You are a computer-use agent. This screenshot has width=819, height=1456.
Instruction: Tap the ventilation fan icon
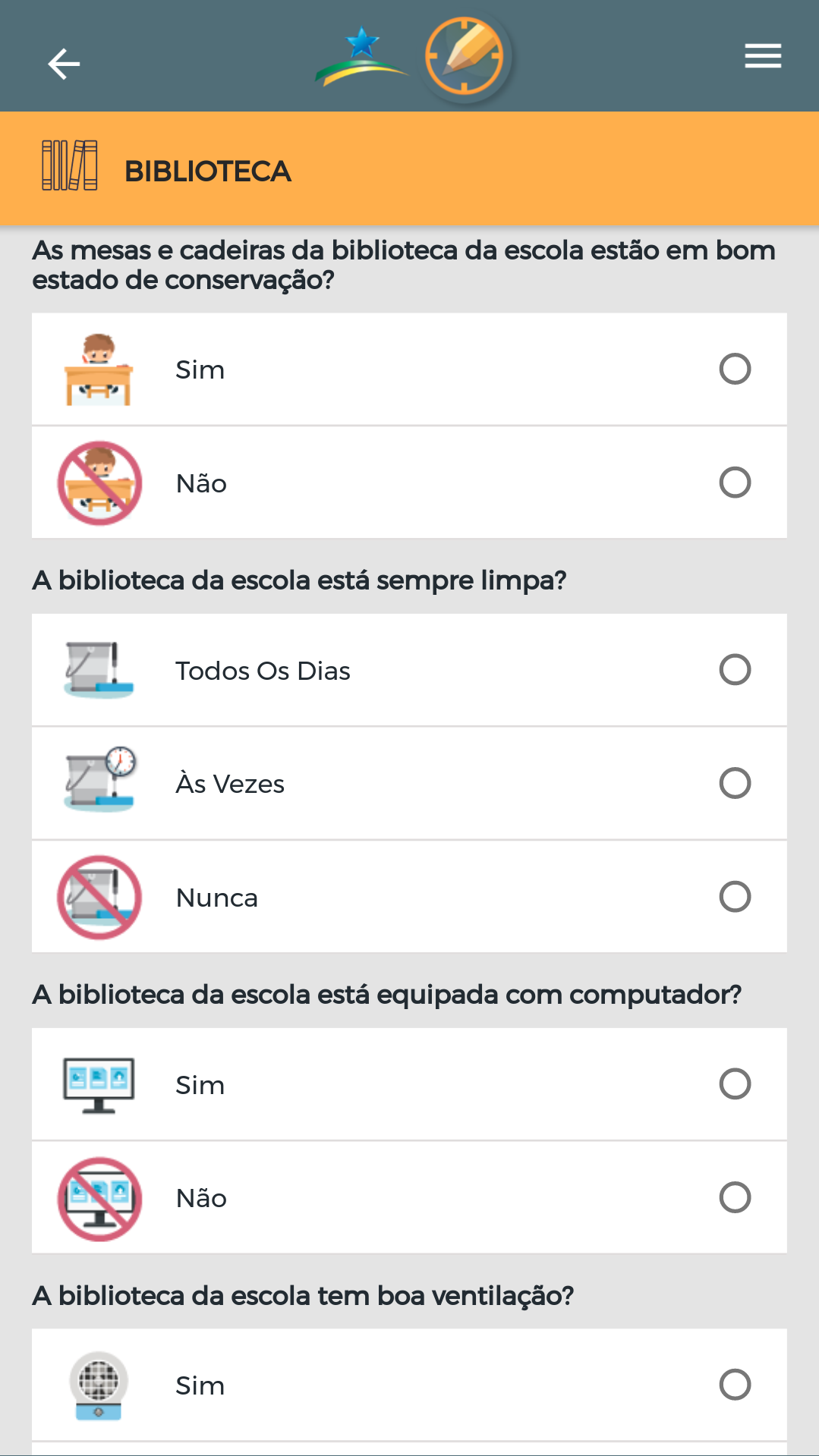(99, 1385)
